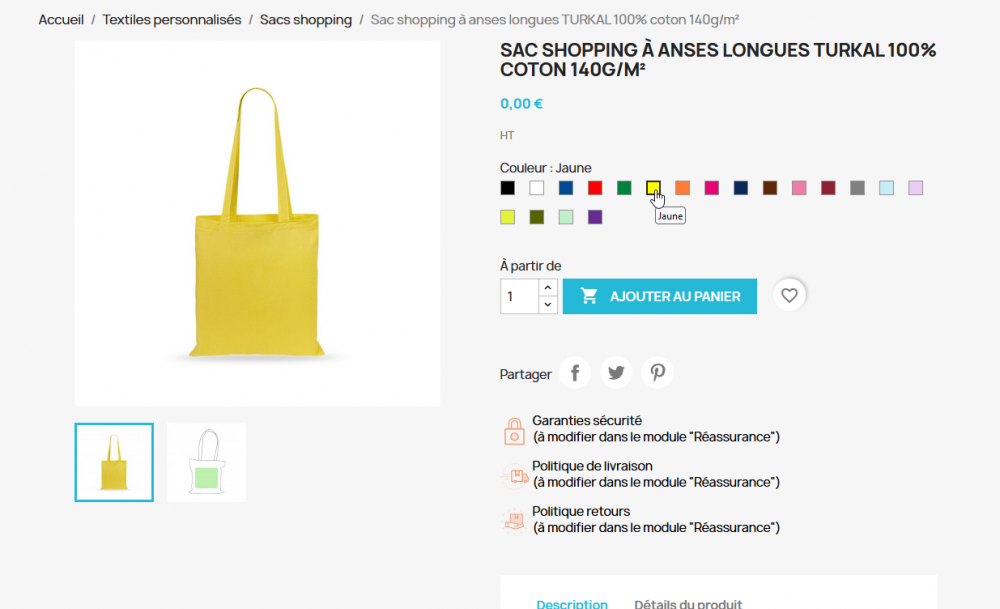
Task: Increase quantity with up arrow
Action: [548, 288]
